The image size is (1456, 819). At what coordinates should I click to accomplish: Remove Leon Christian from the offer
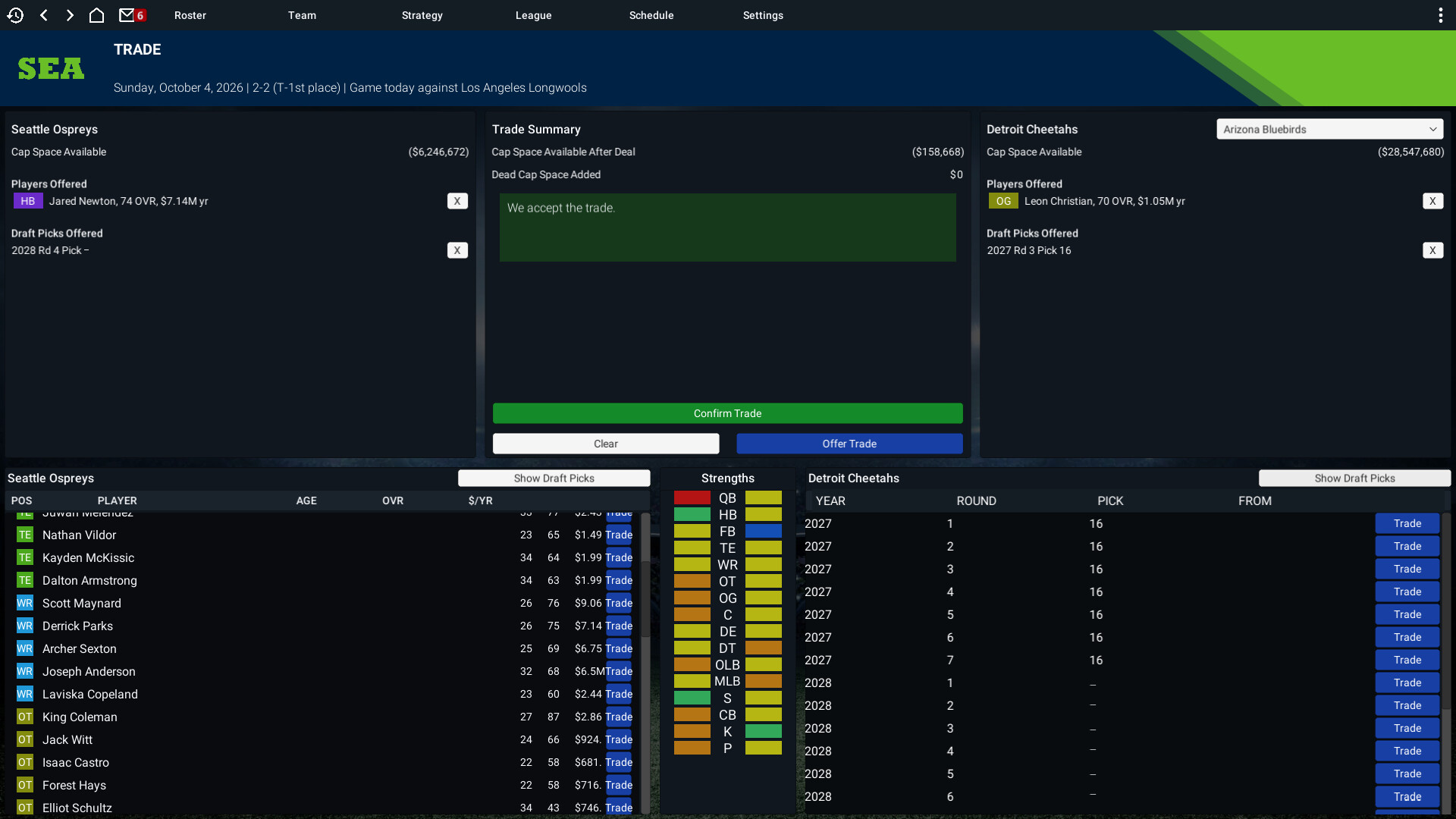tap(1432, 201)
